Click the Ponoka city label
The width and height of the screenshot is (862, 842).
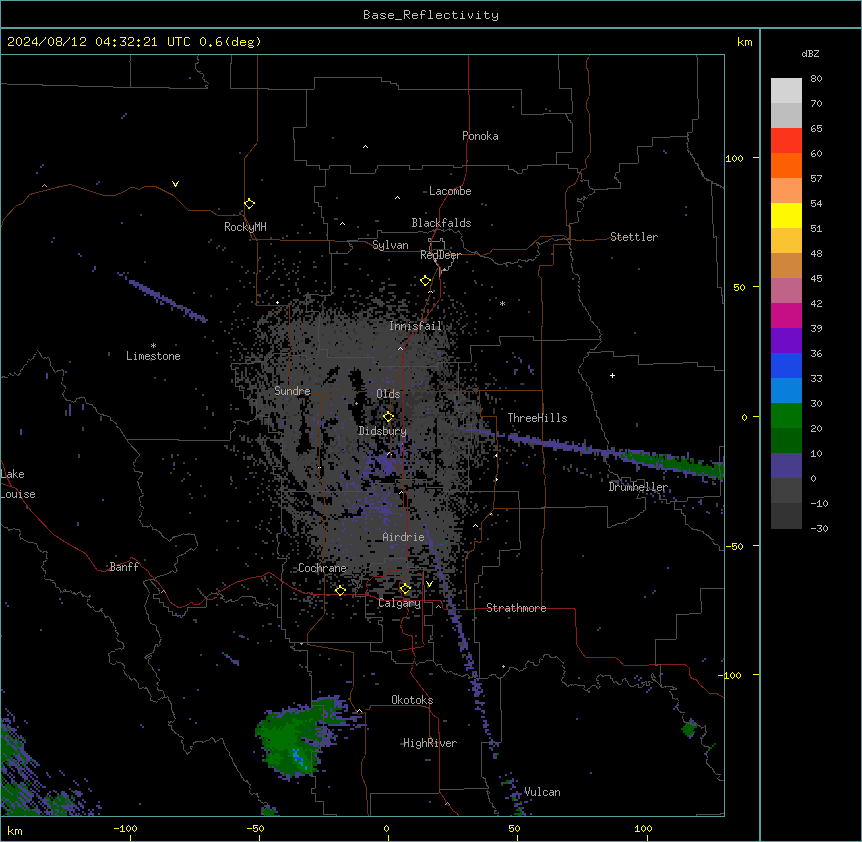480,136
